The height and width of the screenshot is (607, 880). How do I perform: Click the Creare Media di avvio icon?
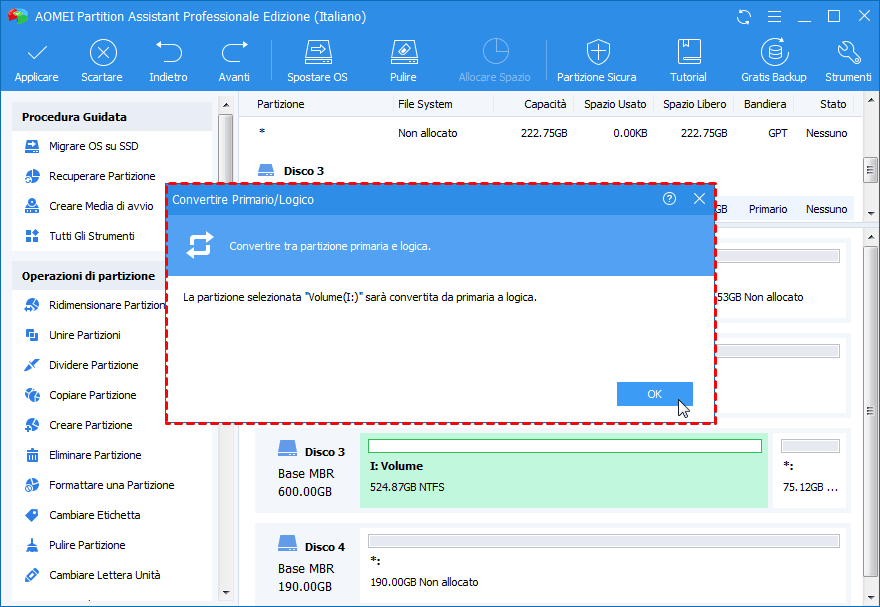click(32, 206)
